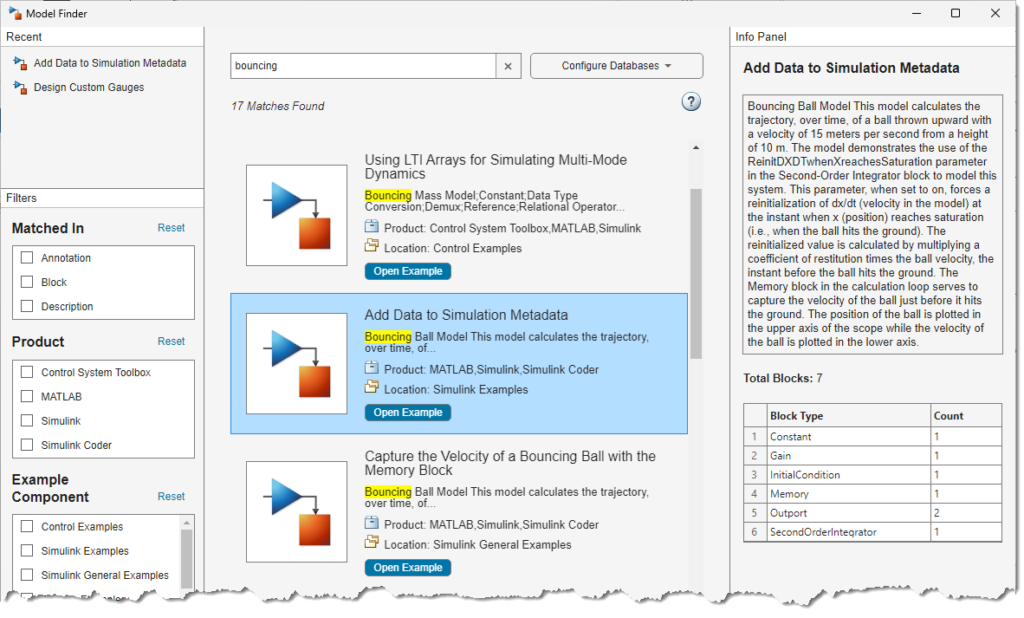Select the Gain row in block table
1024x618 pixels.
[x=872, y=456]
